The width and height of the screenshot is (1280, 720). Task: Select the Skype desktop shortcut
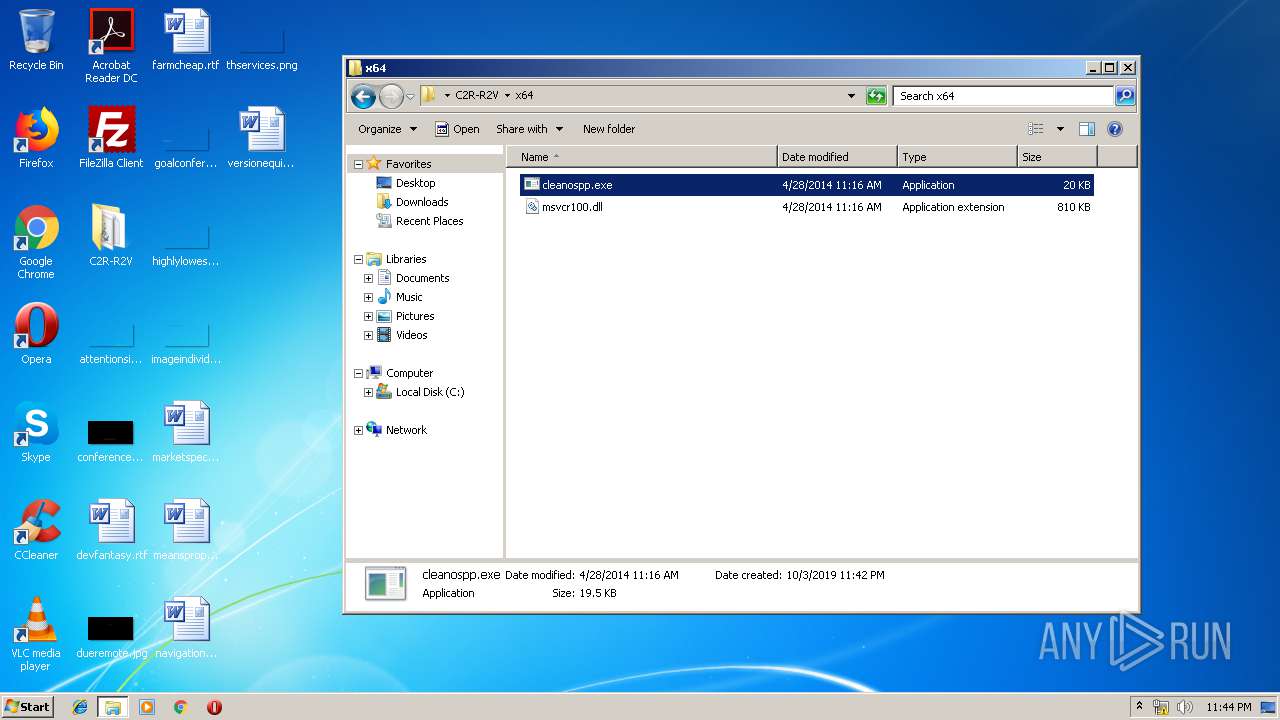[36, 431]
